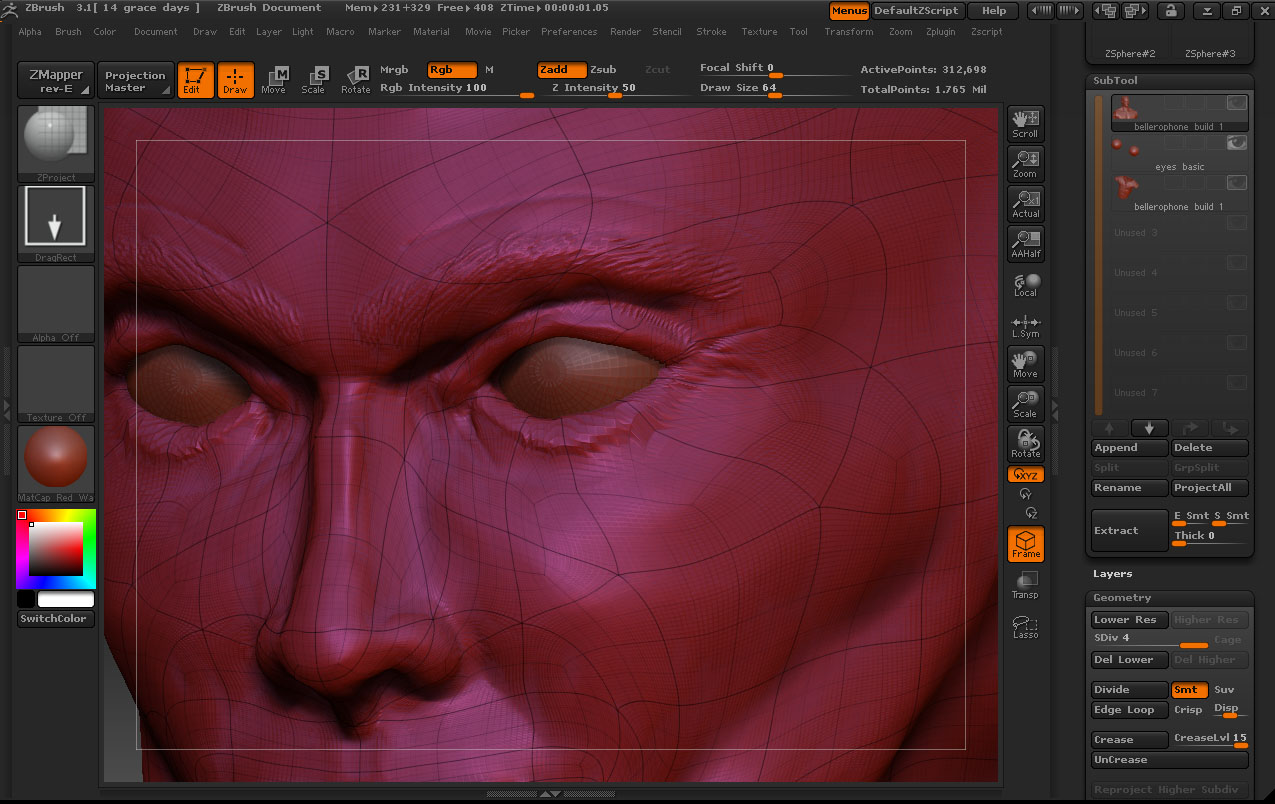This screenshot has height=804, width=1275.
Task: Choose the Lasso selection icon
Action: coord(1025,627)
